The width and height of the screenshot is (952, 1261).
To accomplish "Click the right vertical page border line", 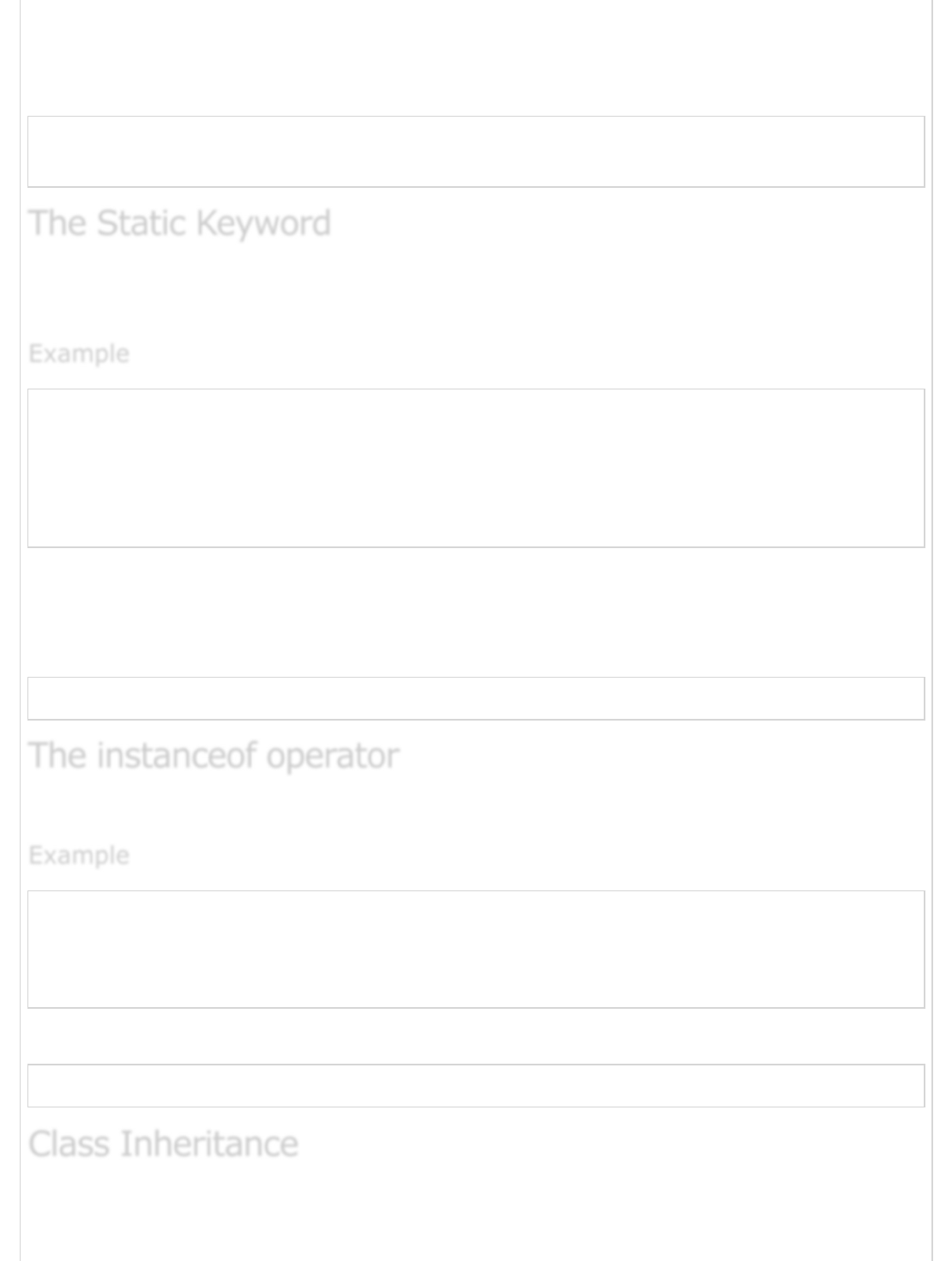I will 932,600.
